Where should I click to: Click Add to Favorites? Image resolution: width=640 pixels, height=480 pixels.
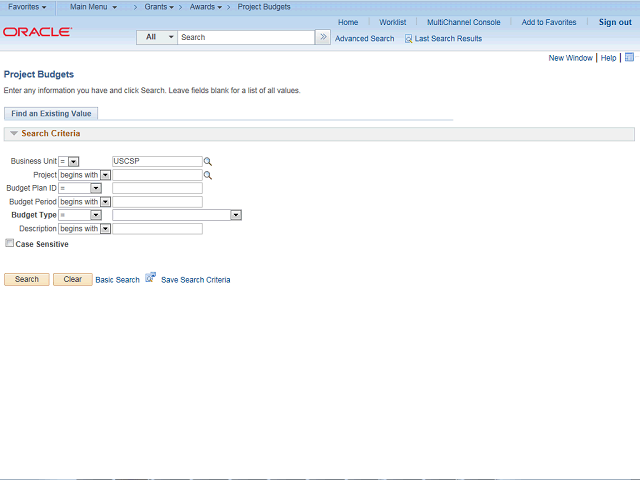(549, 22)
